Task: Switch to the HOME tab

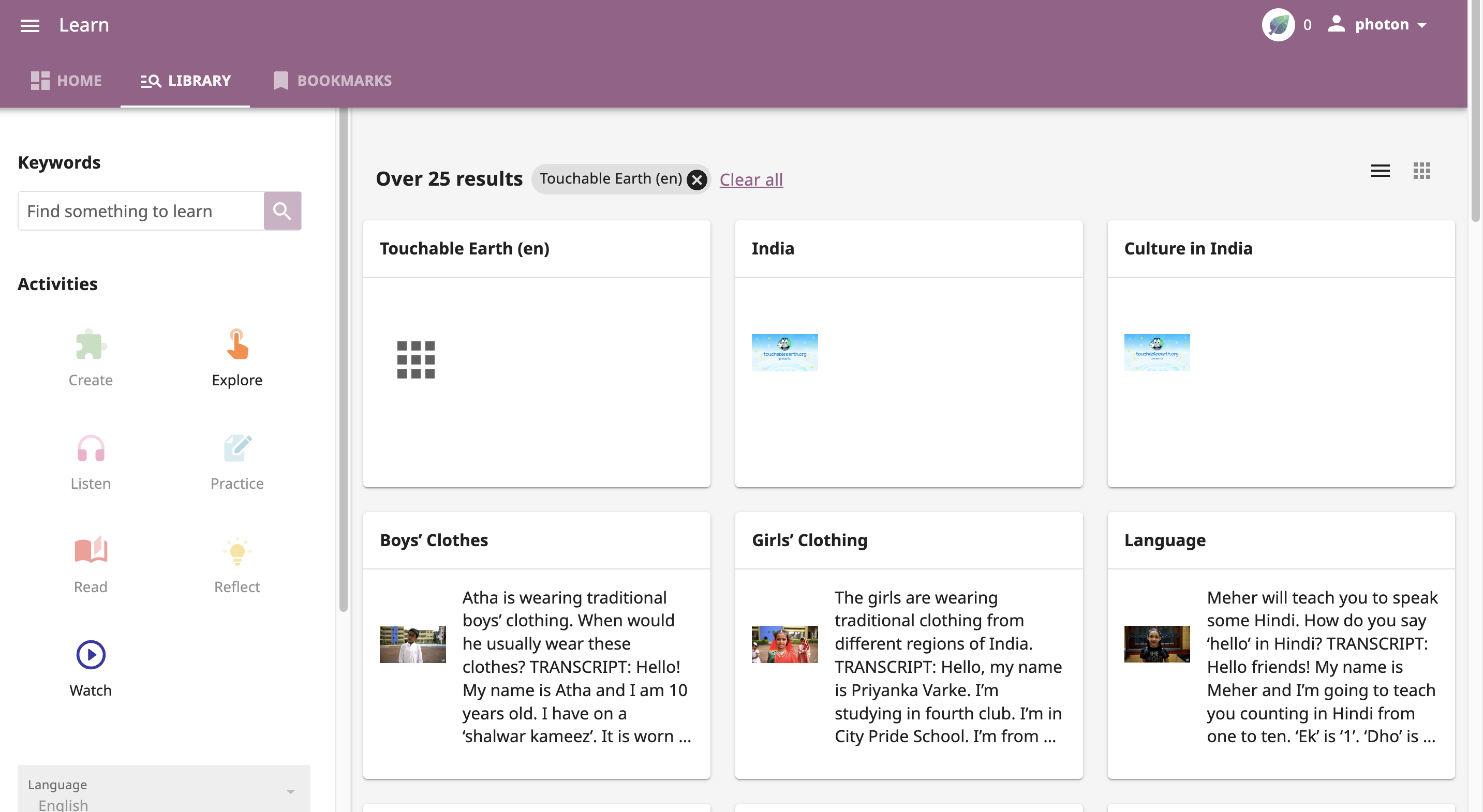Action: point(66,81)
